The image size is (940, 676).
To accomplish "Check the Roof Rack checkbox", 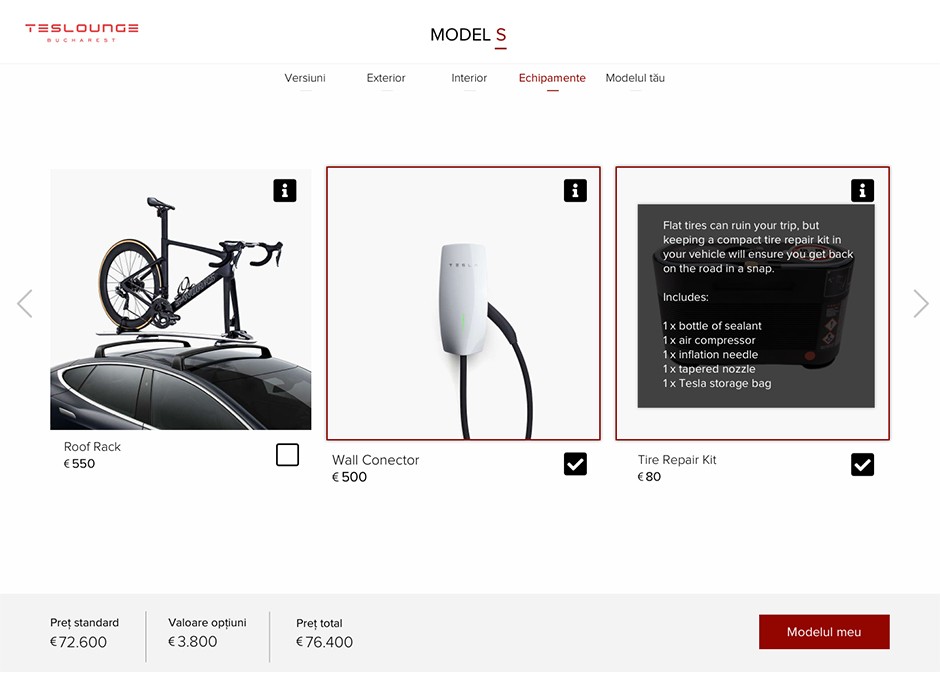I will 287,455.
